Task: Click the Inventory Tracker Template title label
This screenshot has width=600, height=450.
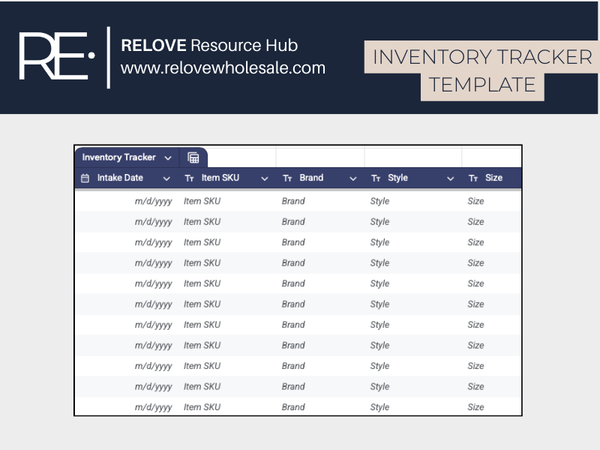Action: point(481,71)
